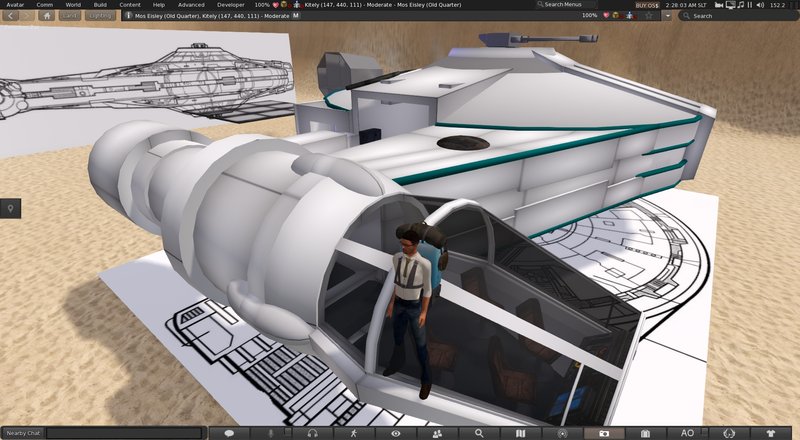Open volume speaker control
This screenshot has height=440, width=800.
coord(760,5)
